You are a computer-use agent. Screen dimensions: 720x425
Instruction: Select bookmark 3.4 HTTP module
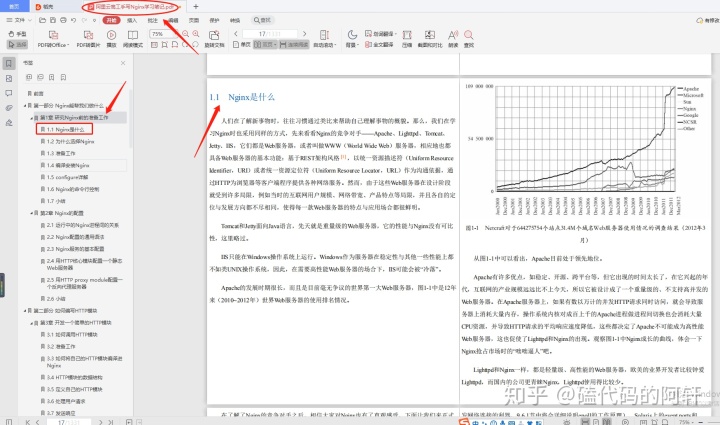[74, 377]
